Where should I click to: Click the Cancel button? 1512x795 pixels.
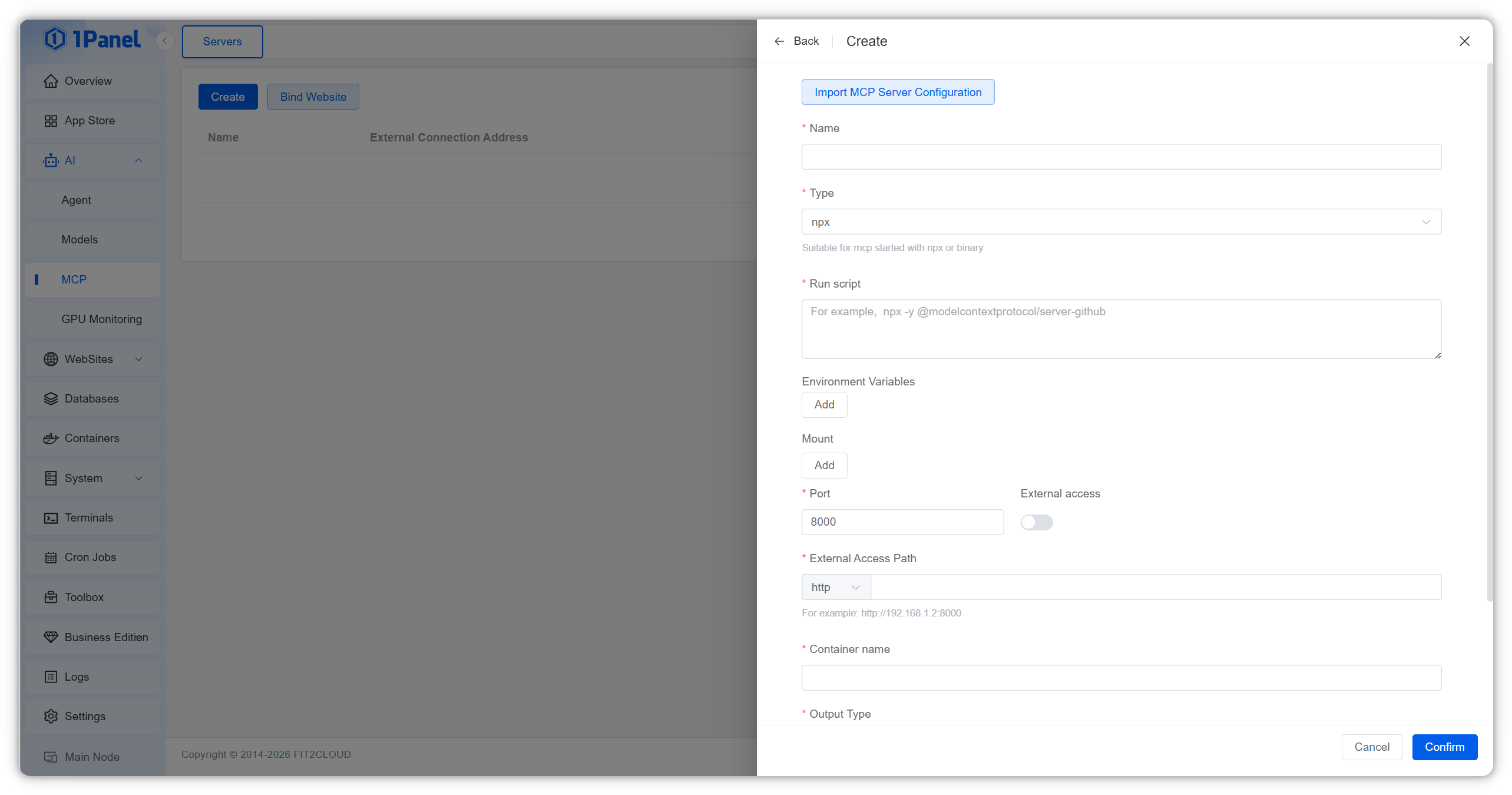pos(1372,747)
